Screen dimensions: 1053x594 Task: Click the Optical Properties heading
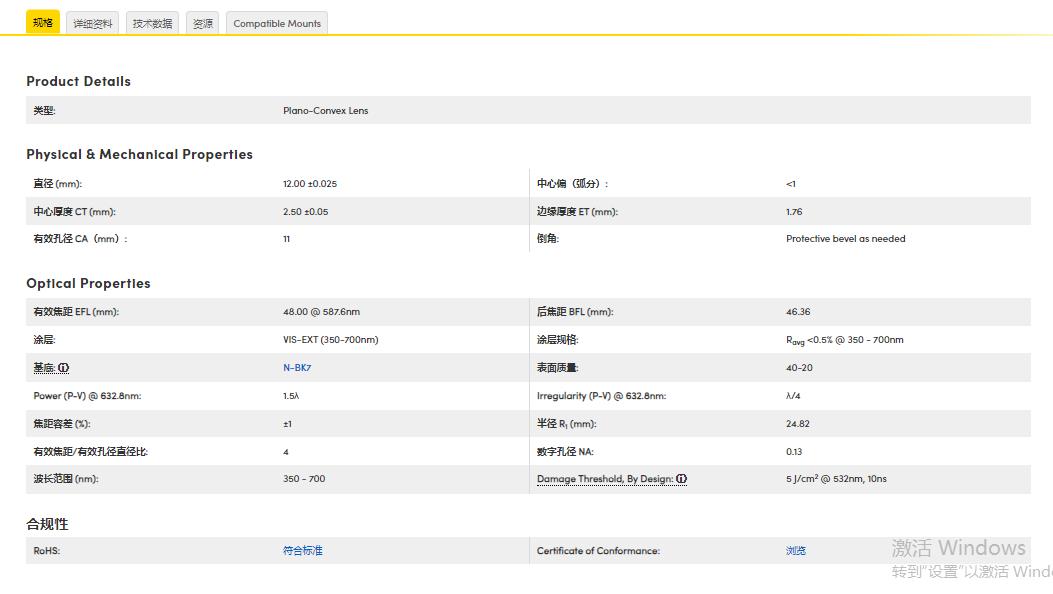pos(88,283)
